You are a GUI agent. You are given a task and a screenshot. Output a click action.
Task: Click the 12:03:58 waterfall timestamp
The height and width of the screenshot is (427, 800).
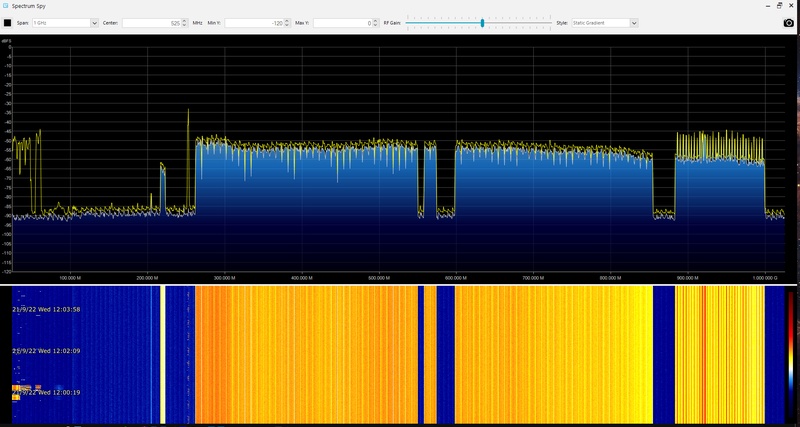[x=46, y=309]
